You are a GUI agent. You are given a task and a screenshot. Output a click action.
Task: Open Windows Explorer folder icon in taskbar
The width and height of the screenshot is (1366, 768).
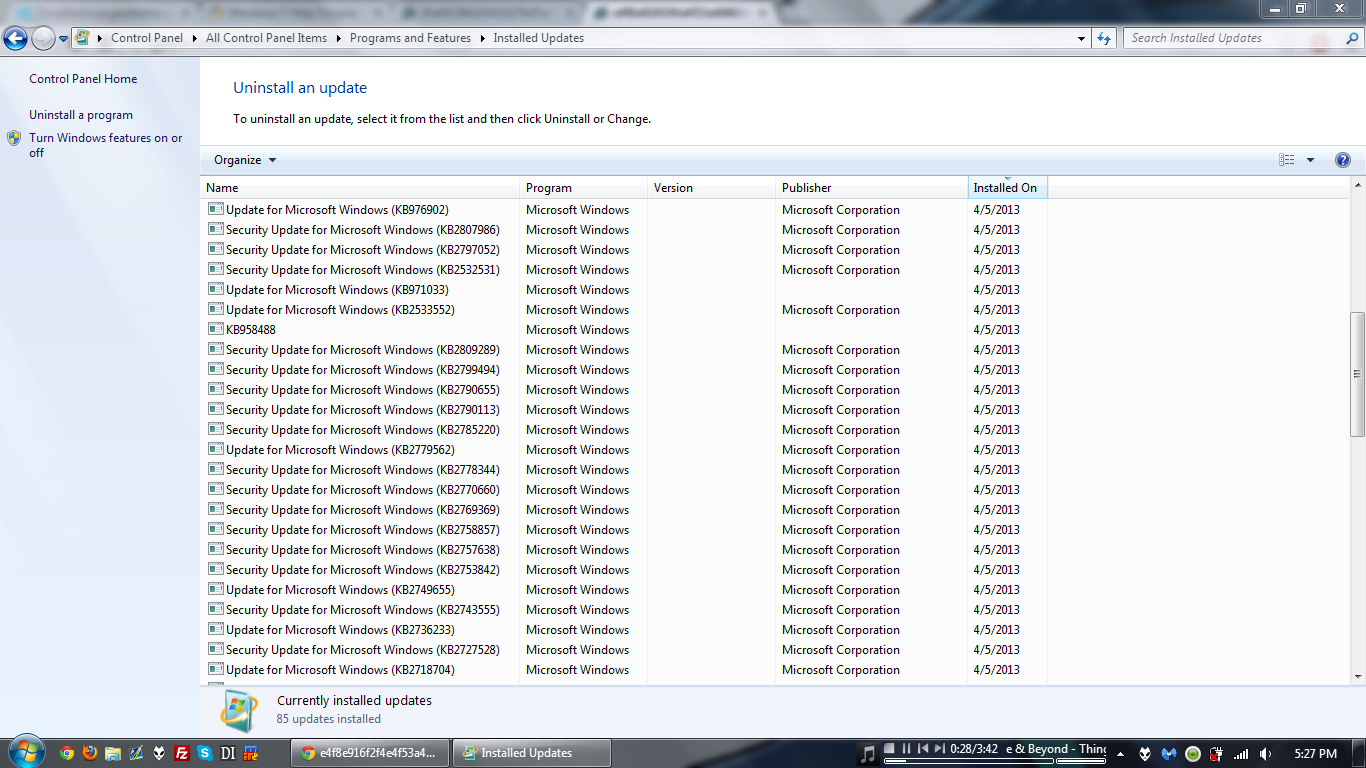[113, 753]
